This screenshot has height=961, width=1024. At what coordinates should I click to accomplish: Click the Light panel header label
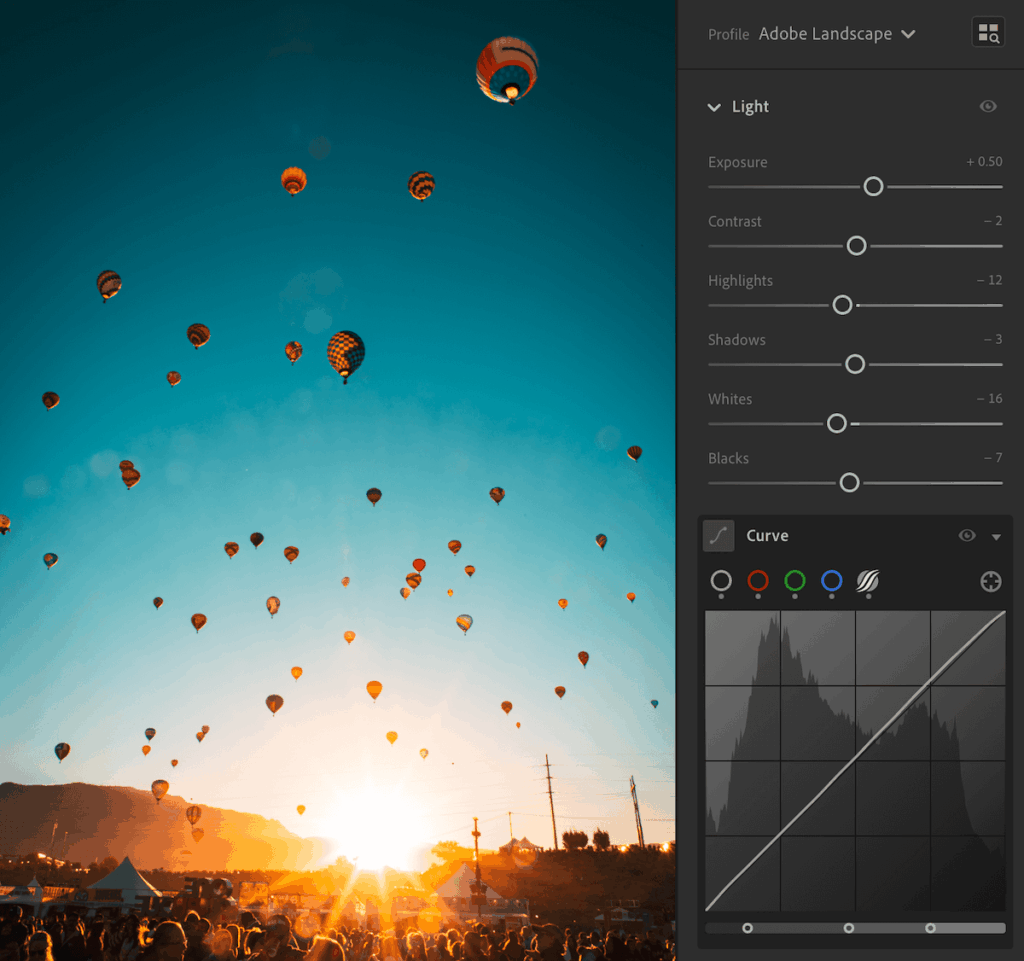coord(750,106)
